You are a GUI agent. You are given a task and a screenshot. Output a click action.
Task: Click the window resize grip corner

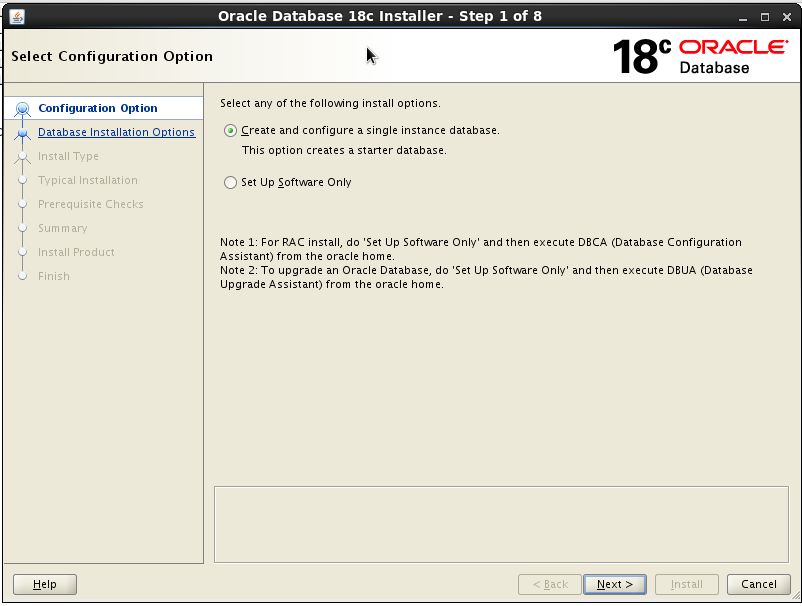tap(796, 597)
